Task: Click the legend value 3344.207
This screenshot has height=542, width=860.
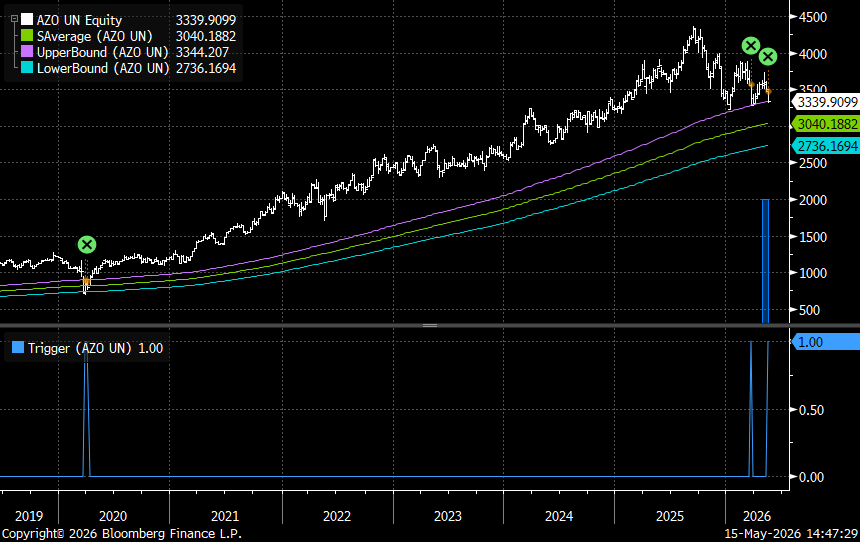Action: (x=202, y=52)
